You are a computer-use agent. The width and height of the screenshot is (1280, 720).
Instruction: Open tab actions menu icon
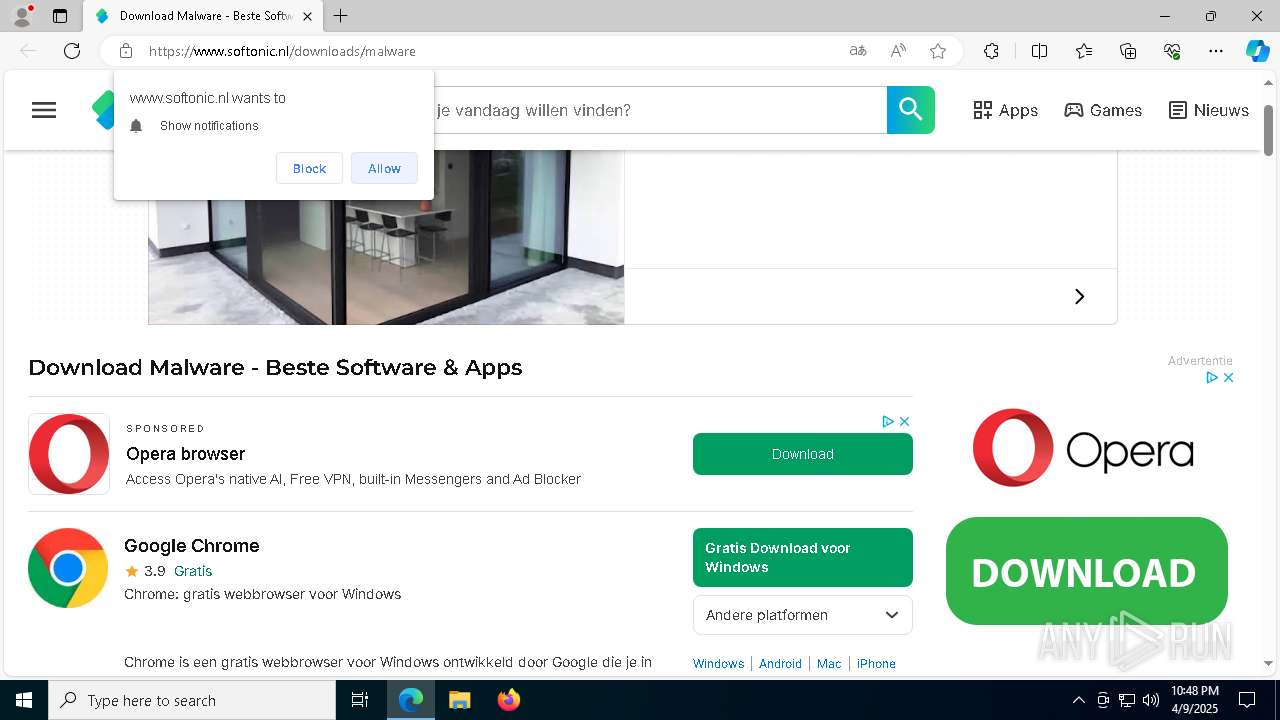tap(60, 16)
